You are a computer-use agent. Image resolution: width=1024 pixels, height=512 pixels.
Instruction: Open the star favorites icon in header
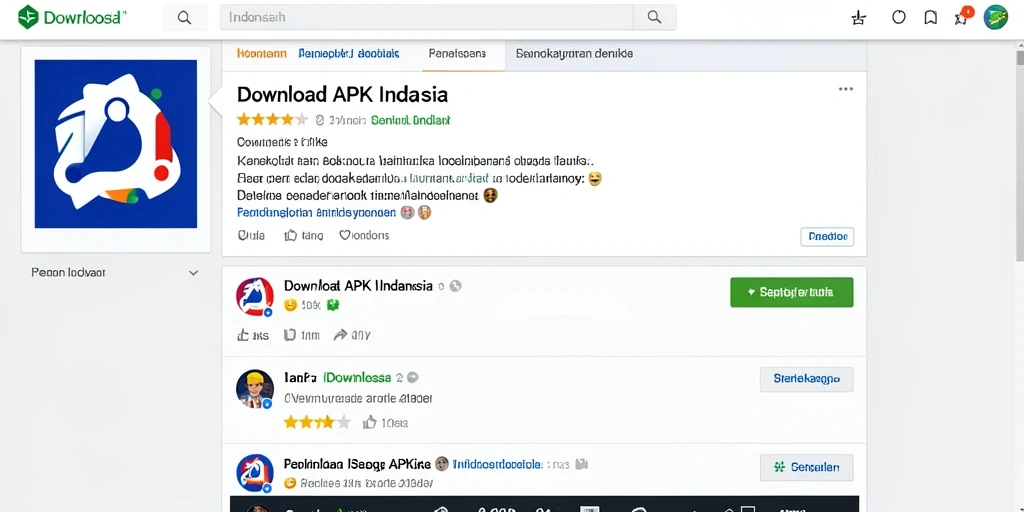click(x=859, y=18)
